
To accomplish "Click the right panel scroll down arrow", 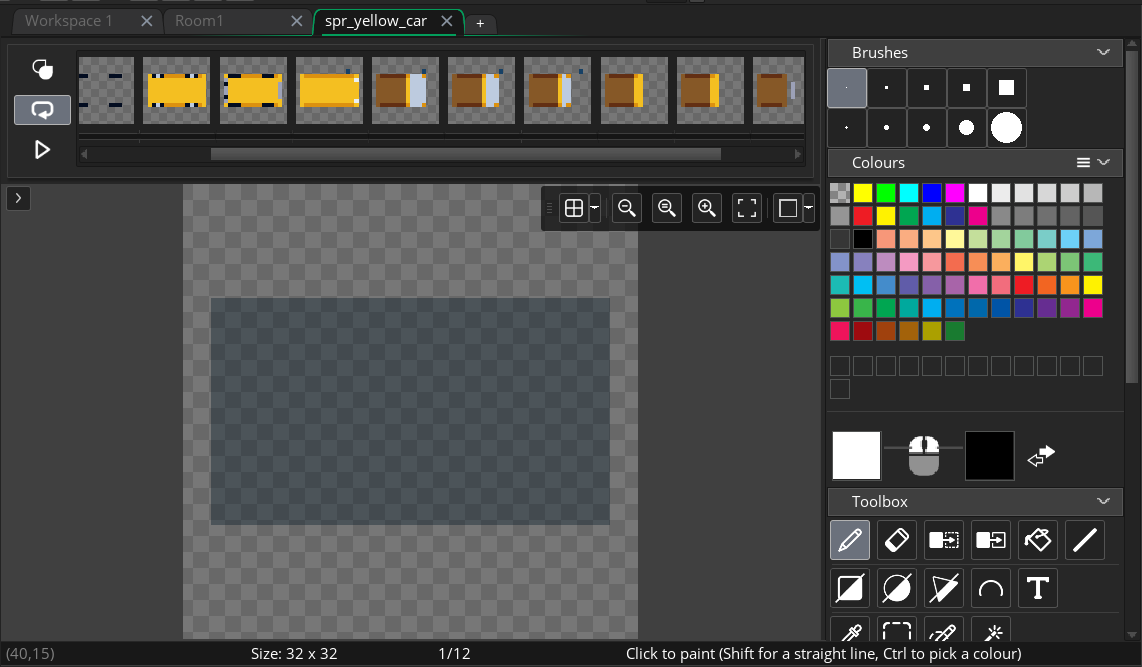I will [x=1131, y=635].
